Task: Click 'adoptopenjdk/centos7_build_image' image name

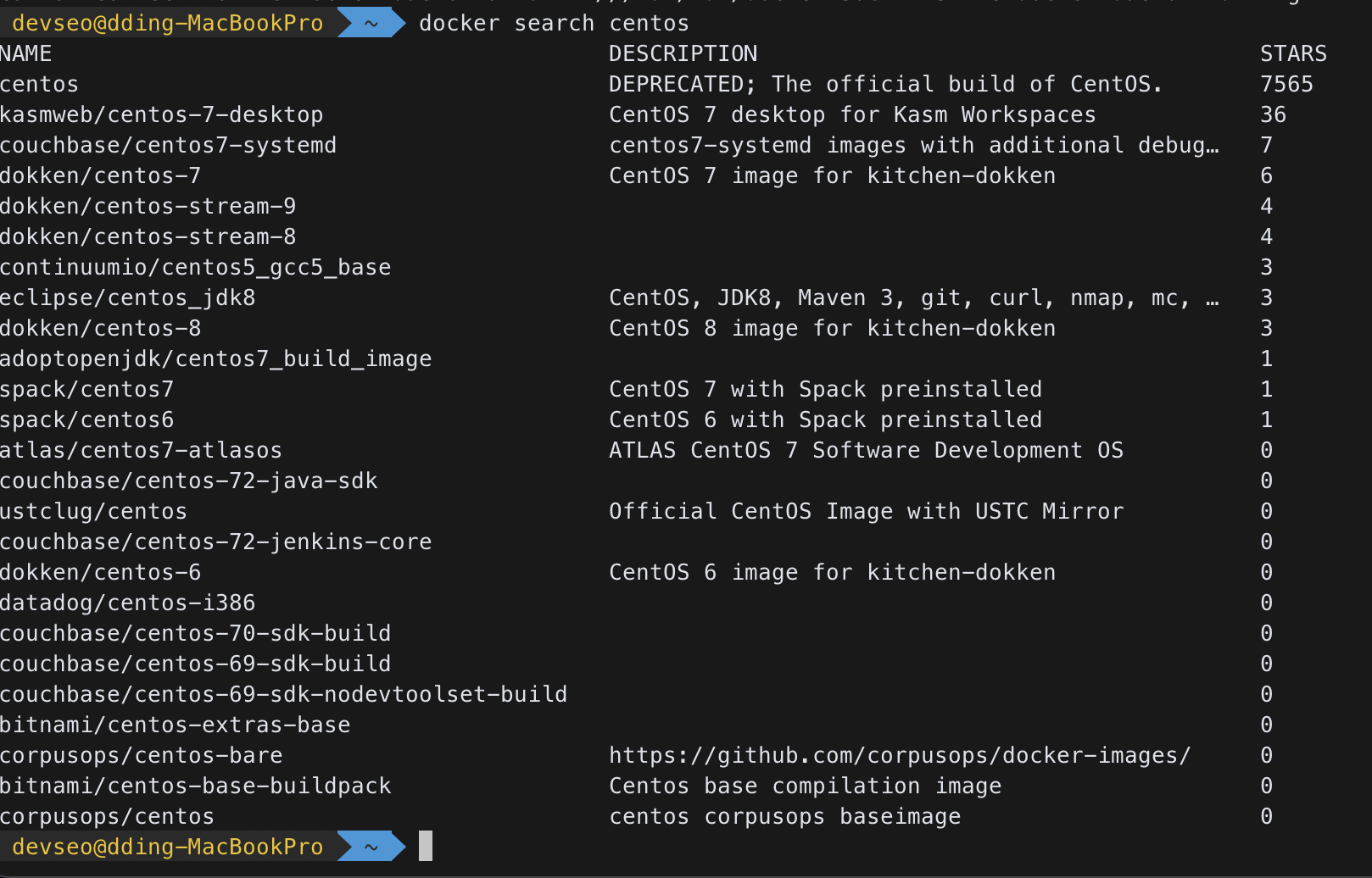Action: 215,359
